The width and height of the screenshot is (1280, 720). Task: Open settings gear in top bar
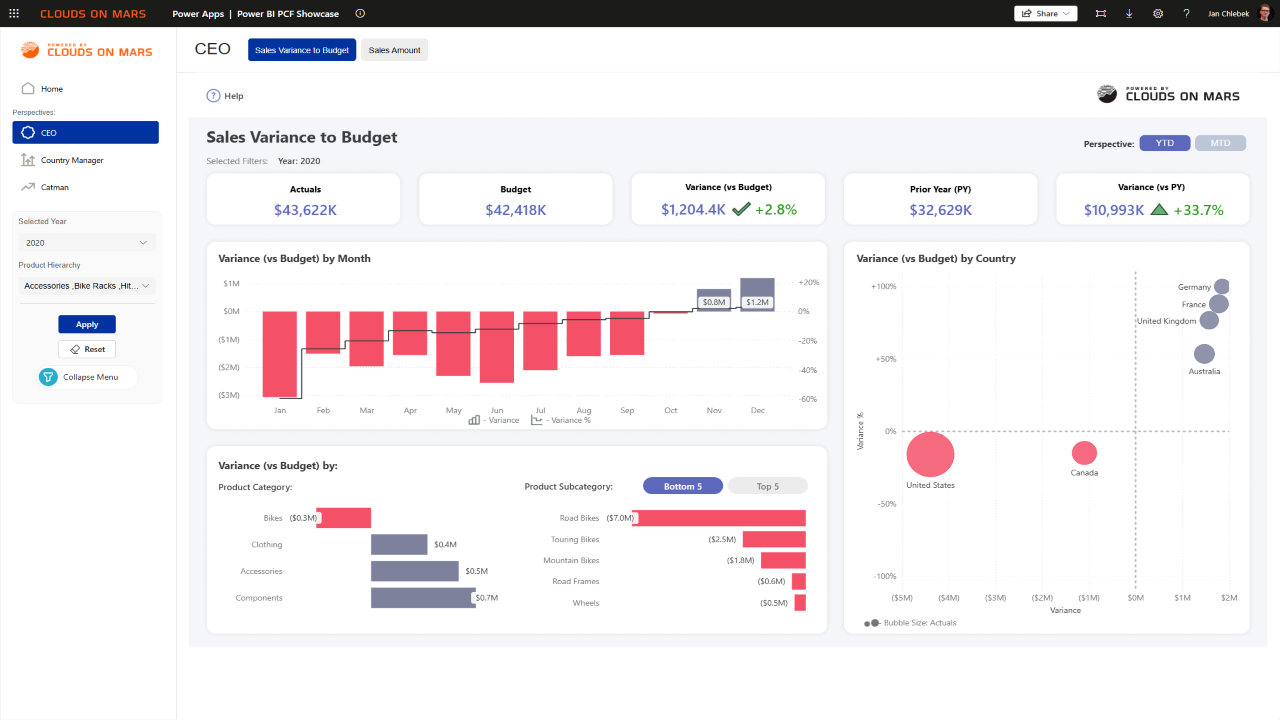tap(1158, 14)
